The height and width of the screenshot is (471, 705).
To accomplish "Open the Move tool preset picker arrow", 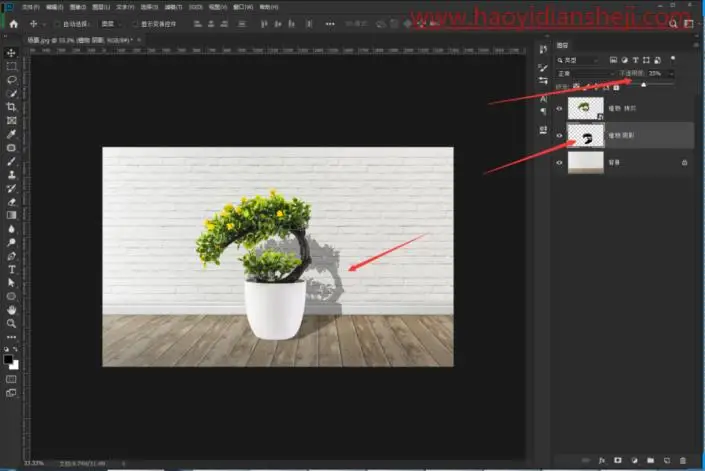I will click(x=44, y=24).
